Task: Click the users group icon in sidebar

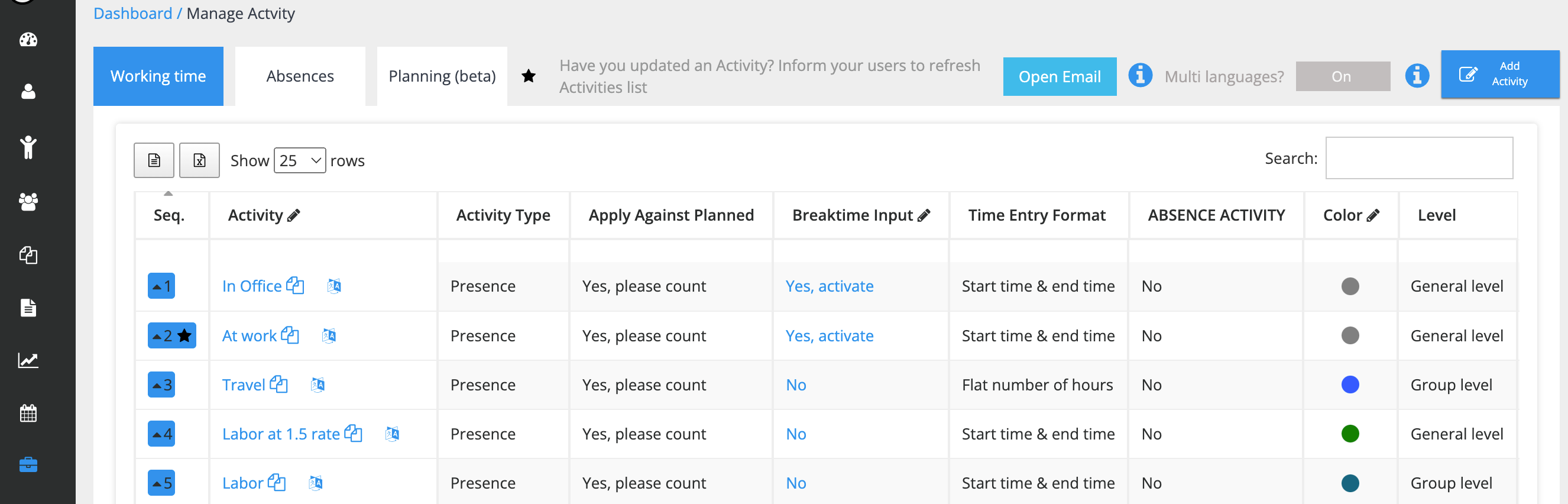Action: point(28,202)
